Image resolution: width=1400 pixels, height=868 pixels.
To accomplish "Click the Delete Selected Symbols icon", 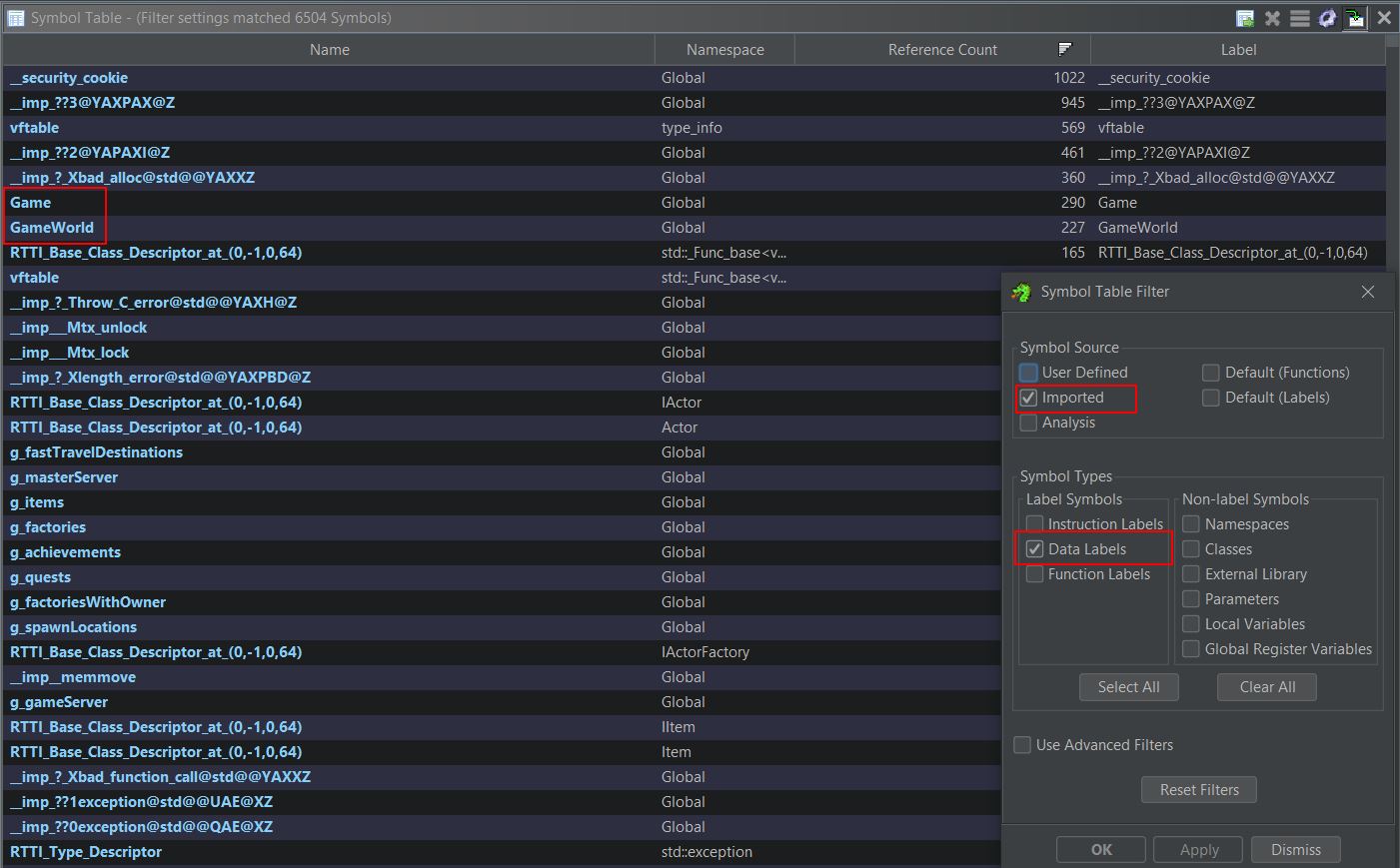I will [1272, 18].
